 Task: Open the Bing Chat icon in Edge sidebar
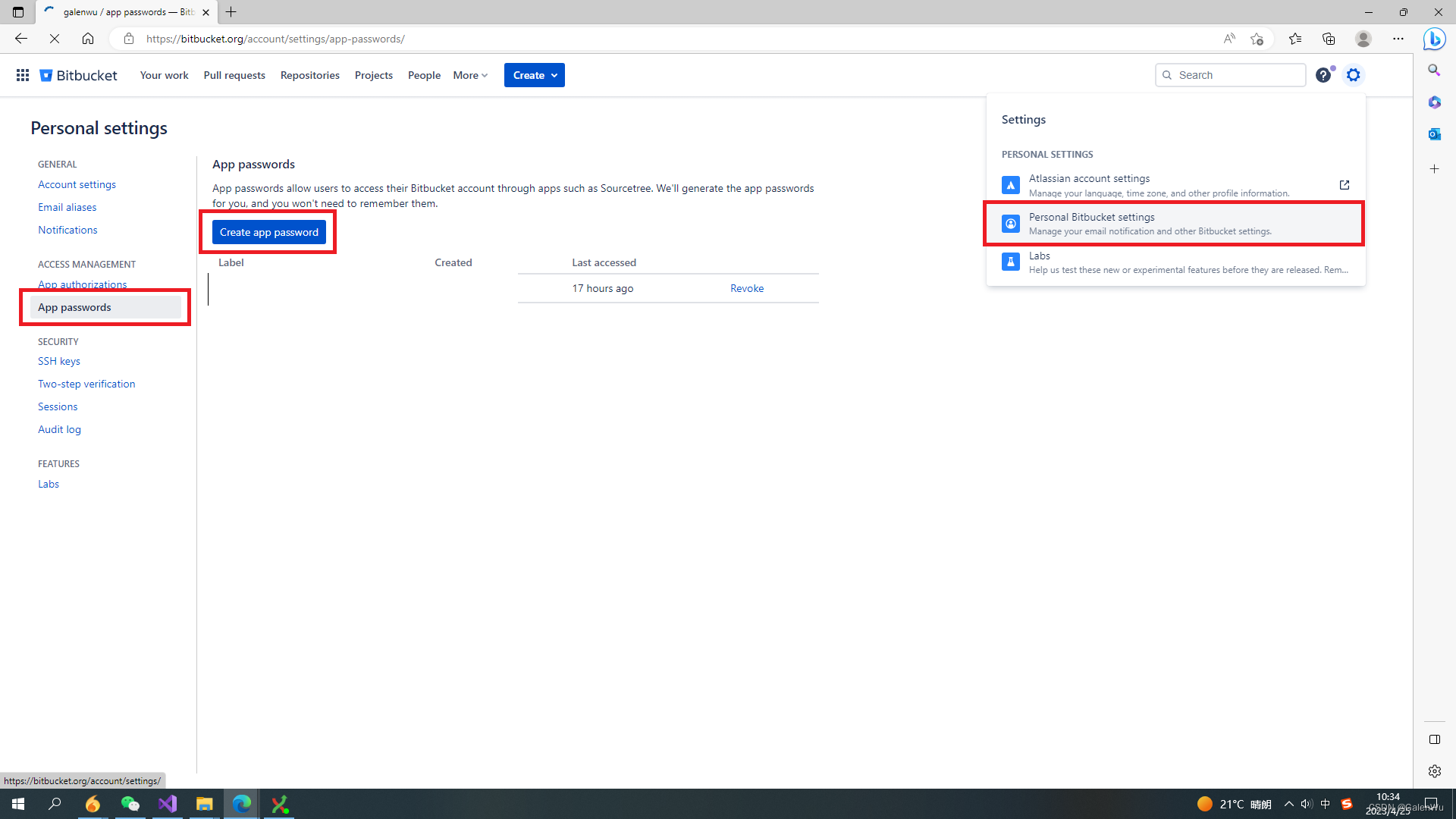pyautogui.click(x=1434, y=39)
